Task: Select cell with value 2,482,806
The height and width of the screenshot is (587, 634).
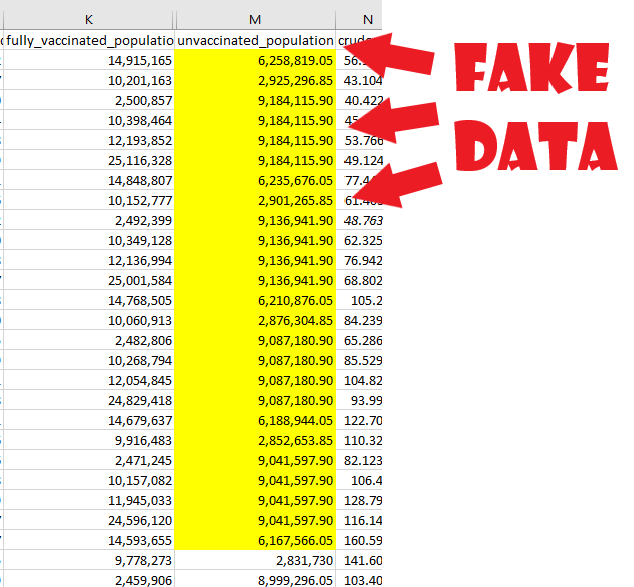Action: point(89,340)
